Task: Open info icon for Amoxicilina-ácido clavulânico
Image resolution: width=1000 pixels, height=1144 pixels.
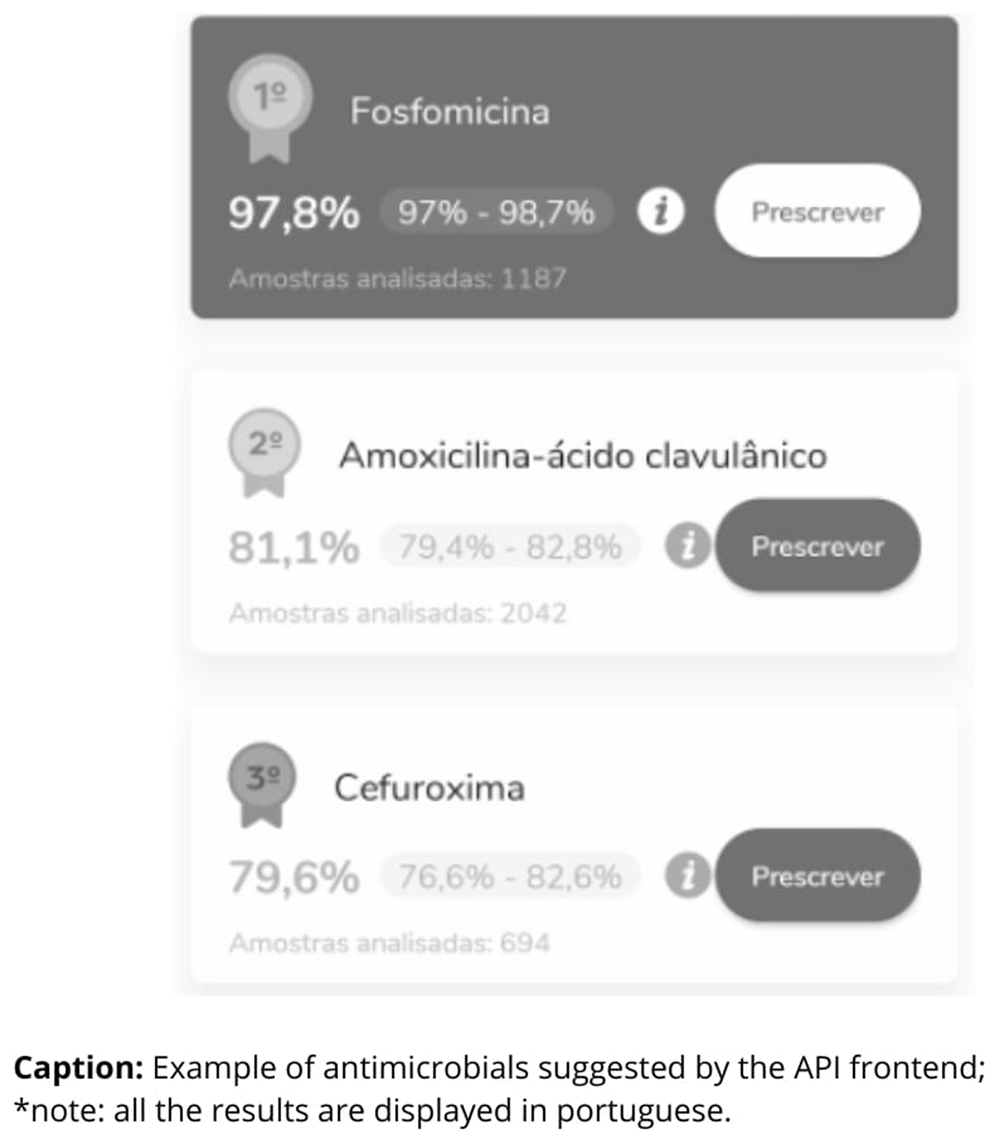Action: click(687, 545)
